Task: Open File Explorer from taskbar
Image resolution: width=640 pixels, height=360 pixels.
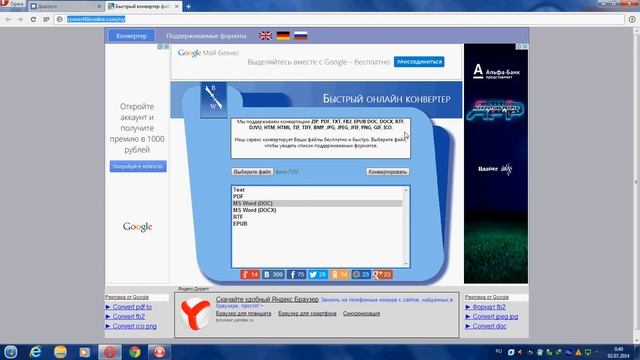Action: (x=60, y=352)
